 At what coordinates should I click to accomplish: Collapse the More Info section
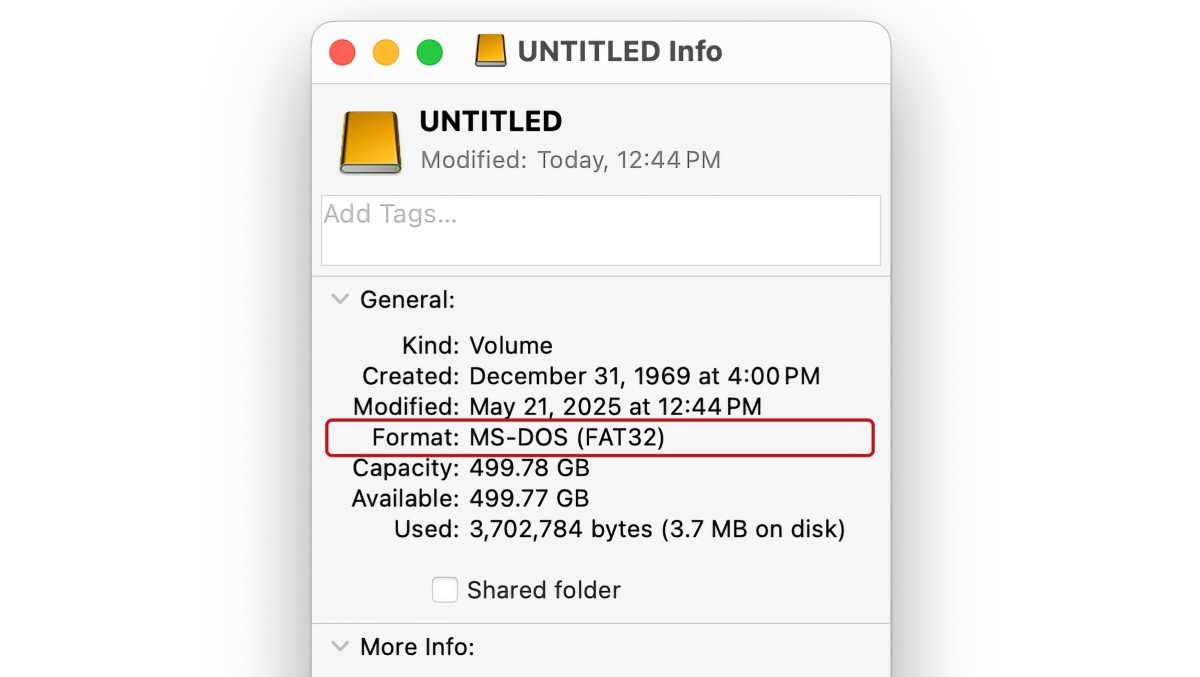click(x=339, y=646)
